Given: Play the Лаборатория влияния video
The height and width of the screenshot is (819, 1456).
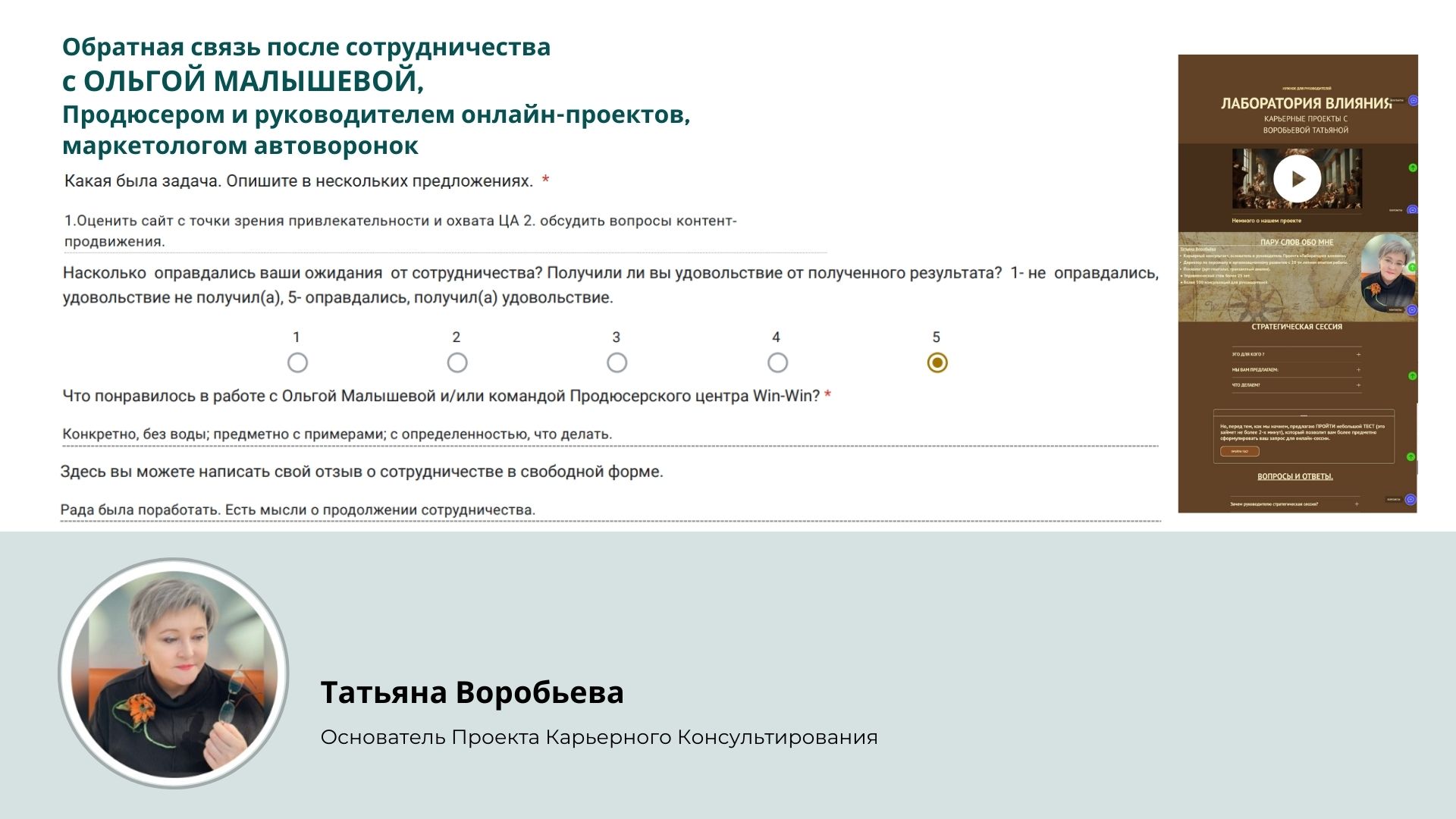Looking at the screenshot, I should point(1297,179).
